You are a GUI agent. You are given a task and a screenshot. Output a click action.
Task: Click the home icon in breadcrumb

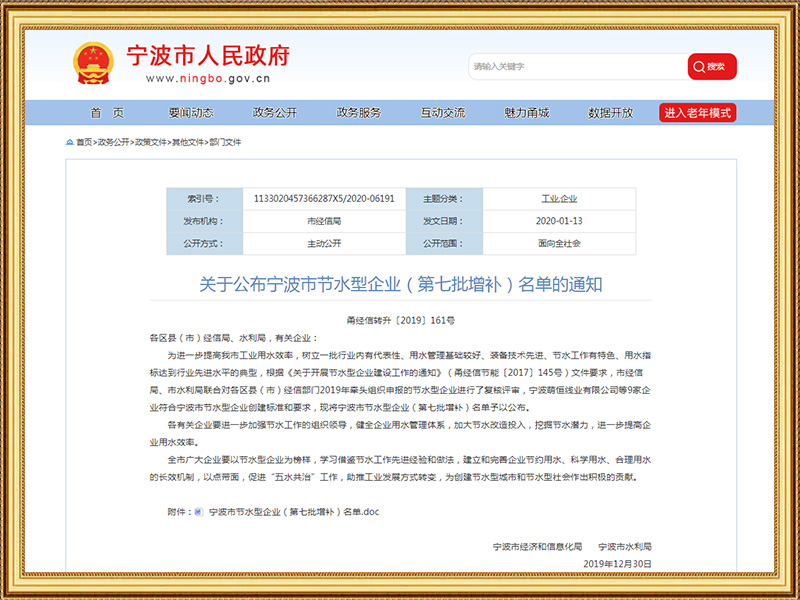[70, 142]
